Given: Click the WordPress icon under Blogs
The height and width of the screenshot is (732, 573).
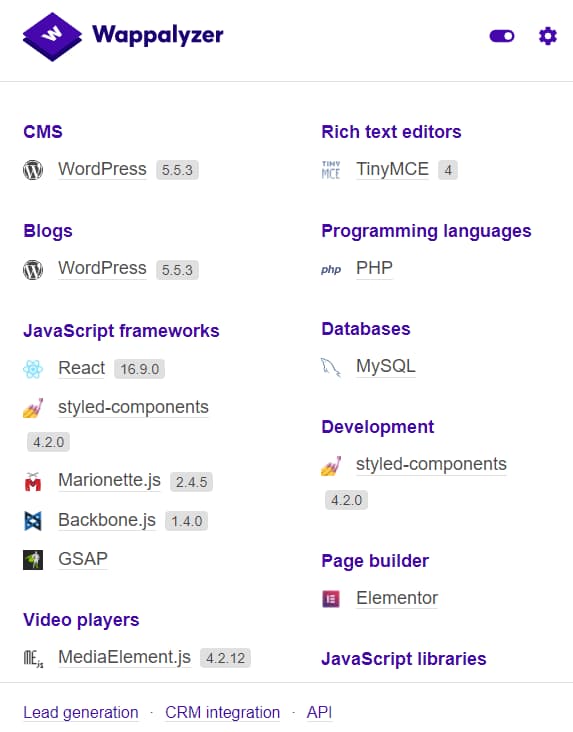Looking at the screenshot, I should click(x=33, y=269).
